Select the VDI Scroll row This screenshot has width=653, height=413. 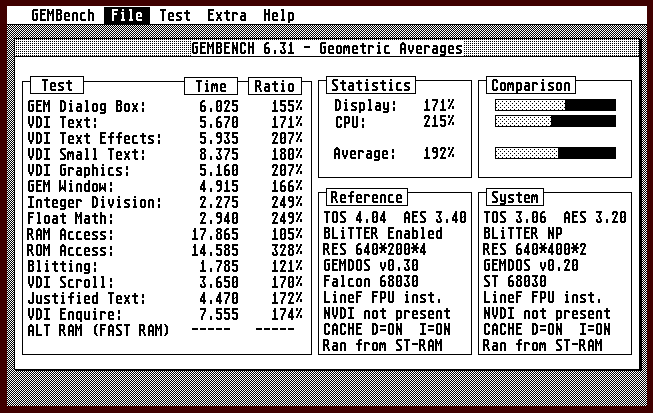coord(165,282)
